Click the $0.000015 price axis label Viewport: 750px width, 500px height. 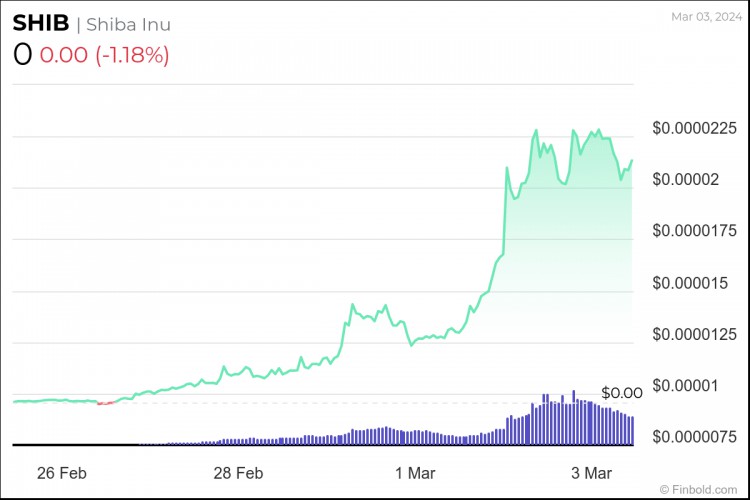pos(690,283)
